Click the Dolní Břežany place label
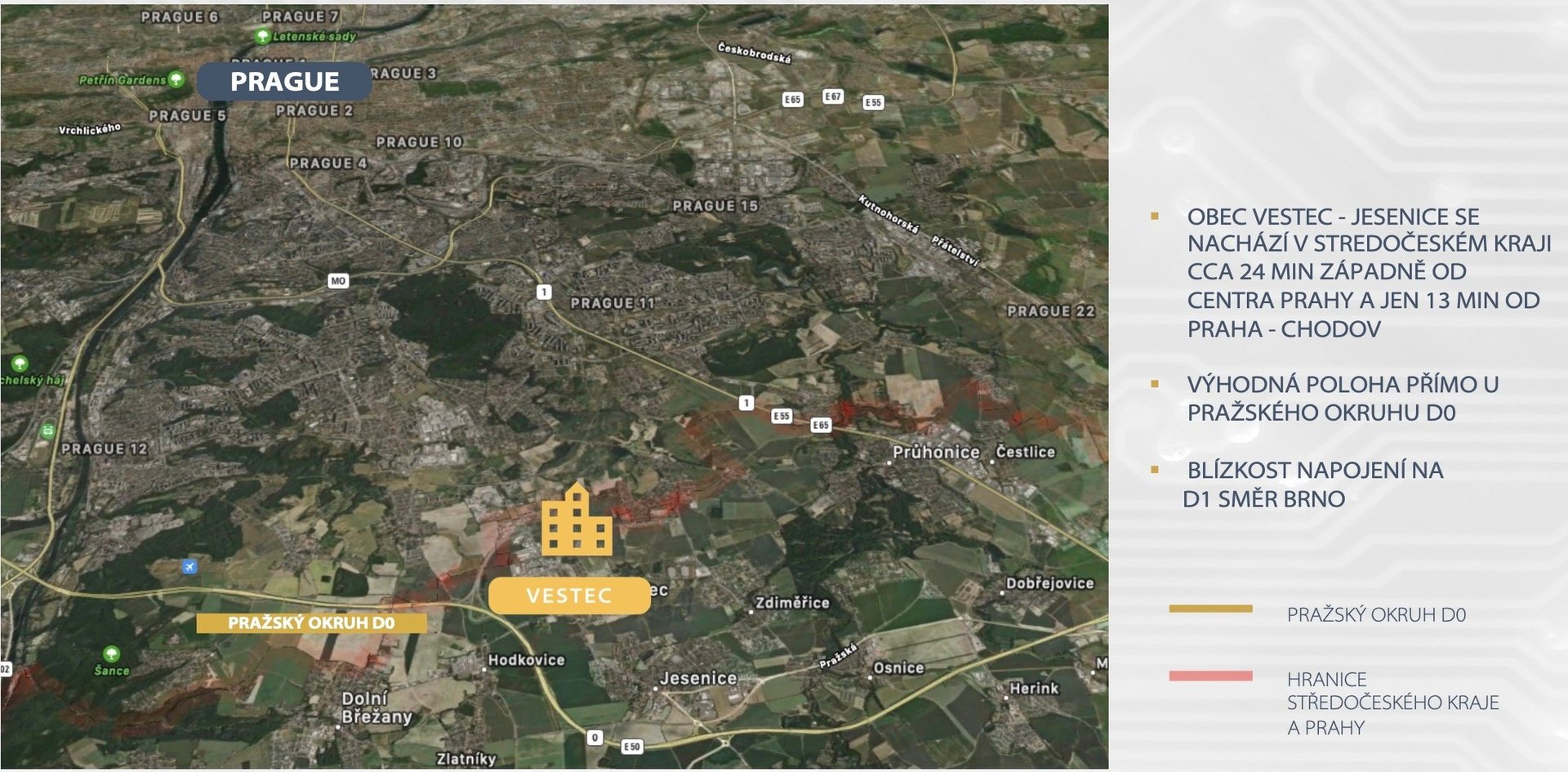Viewport: 1568px width, 772px height. [376, 707]
